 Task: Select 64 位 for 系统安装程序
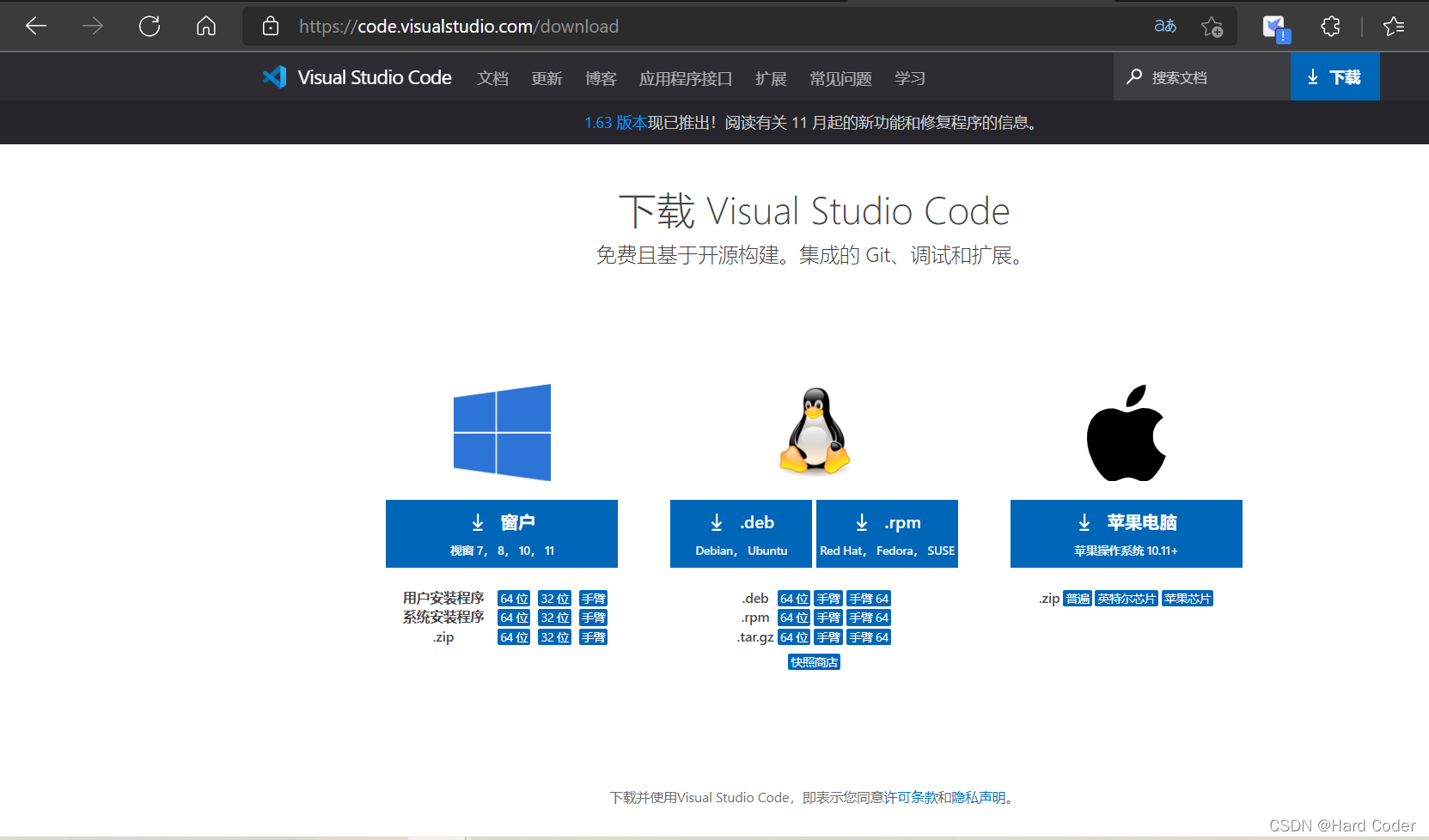(x=514, y=618)
